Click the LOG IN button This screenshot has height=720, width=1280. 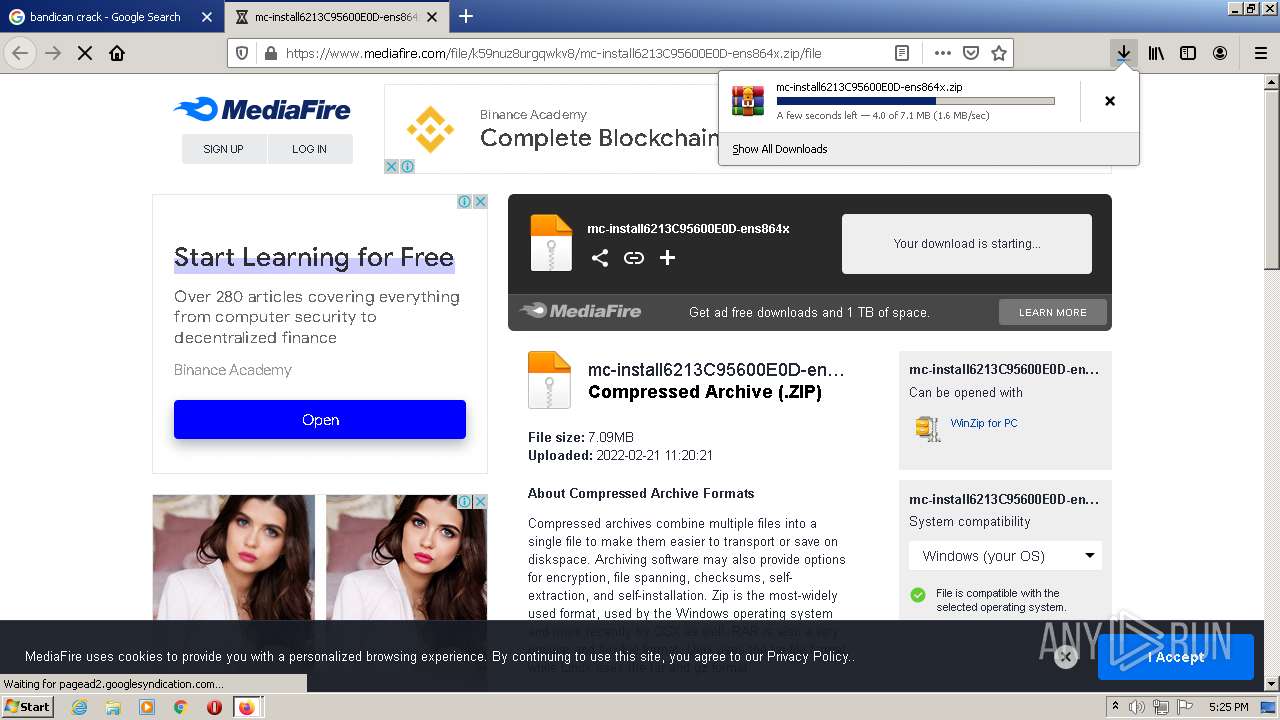click(309, 149)
